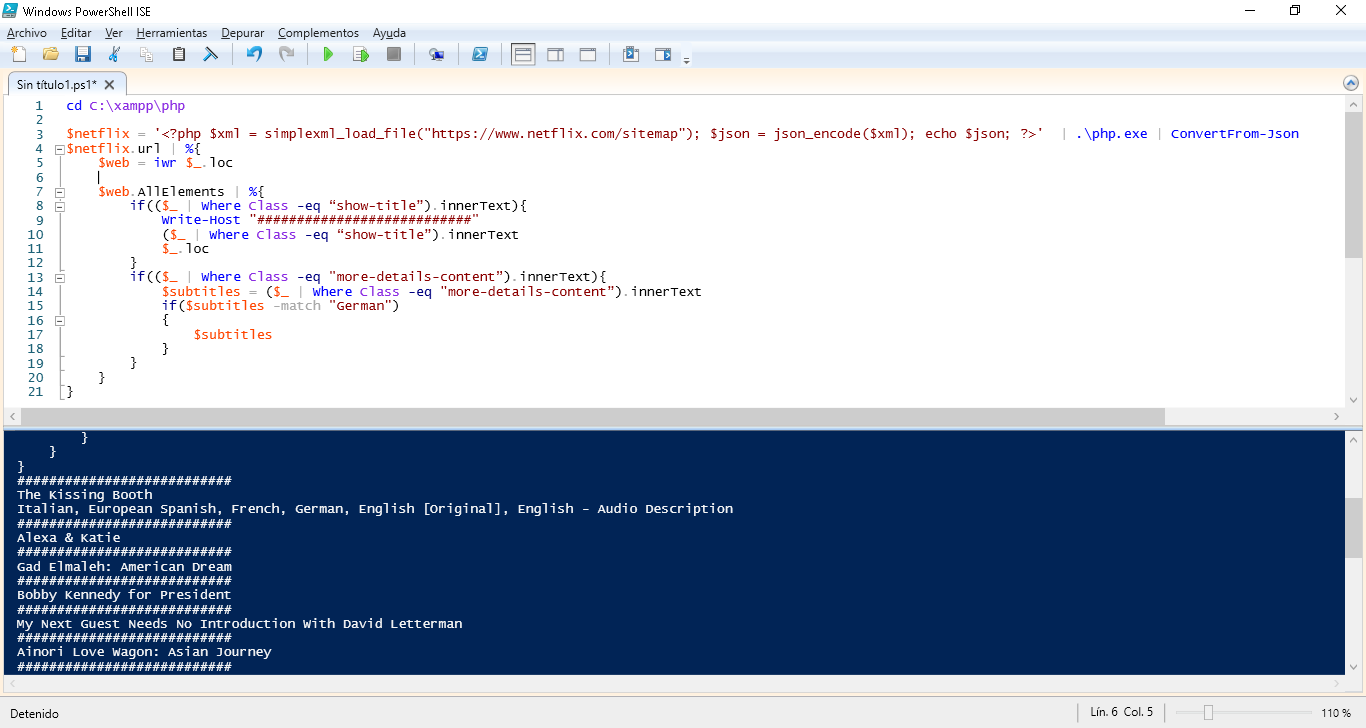Image resolution: width=1366 pixels, height=728 pixels.
Task: Open a new remote PowerShell tab
Action: point(436,54)
